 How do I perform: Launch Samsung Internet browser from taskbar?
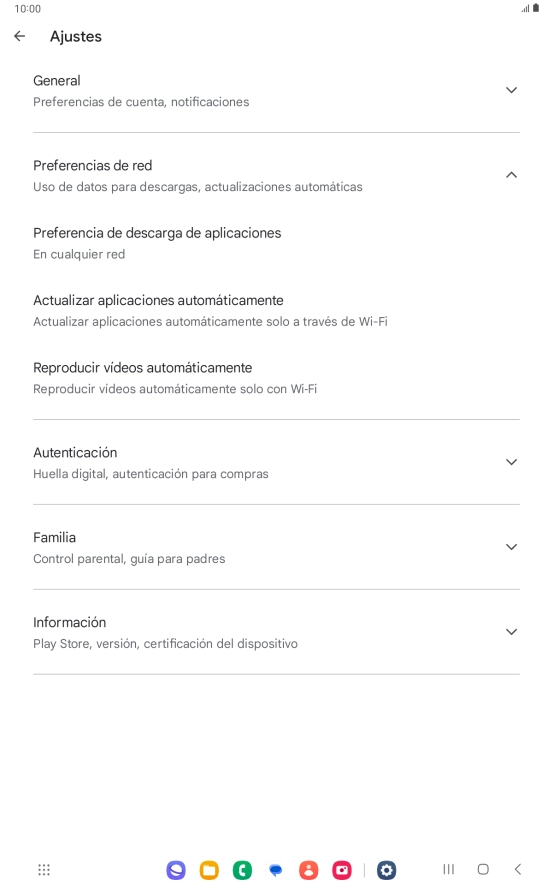click(x=176, y=870)
